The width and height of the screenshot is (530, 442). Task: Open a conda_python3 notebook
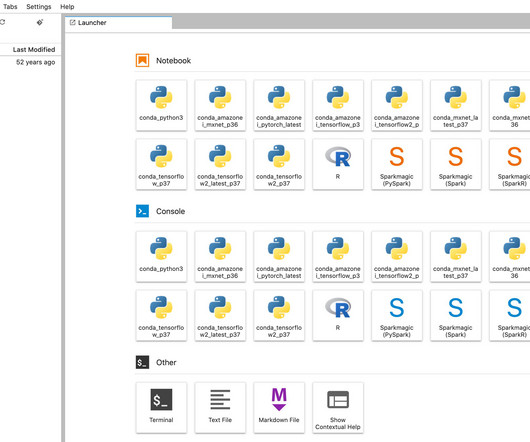(x=161, y=105)
